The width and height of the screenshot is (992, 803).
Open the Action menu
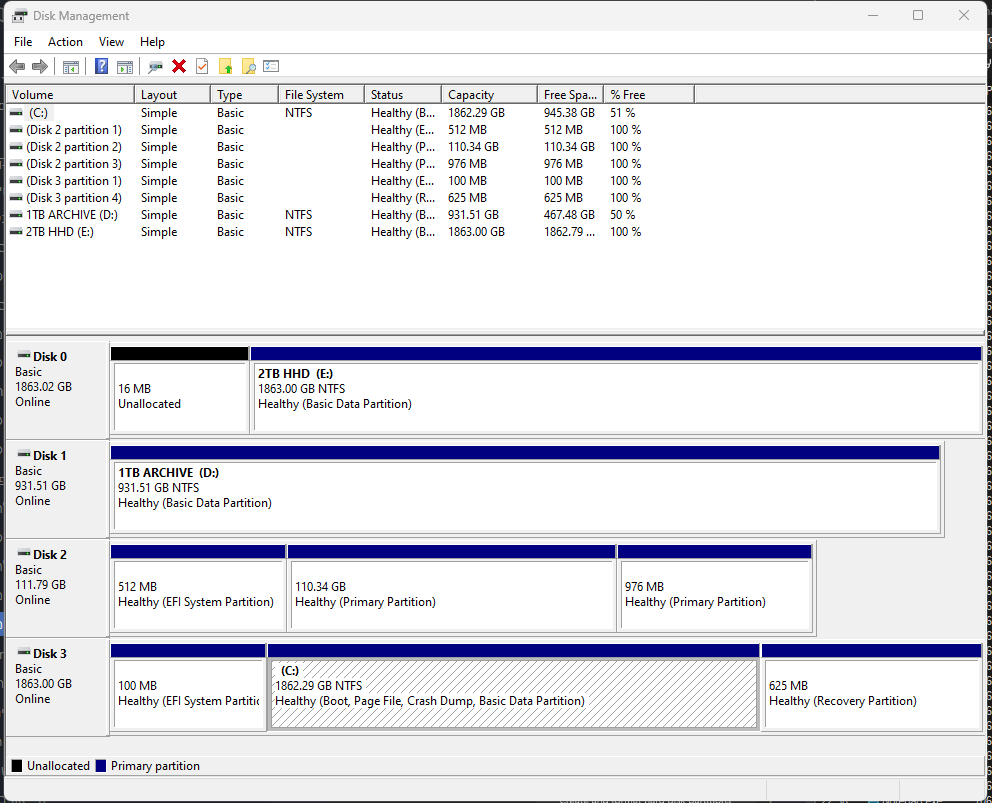coord(65,42)
